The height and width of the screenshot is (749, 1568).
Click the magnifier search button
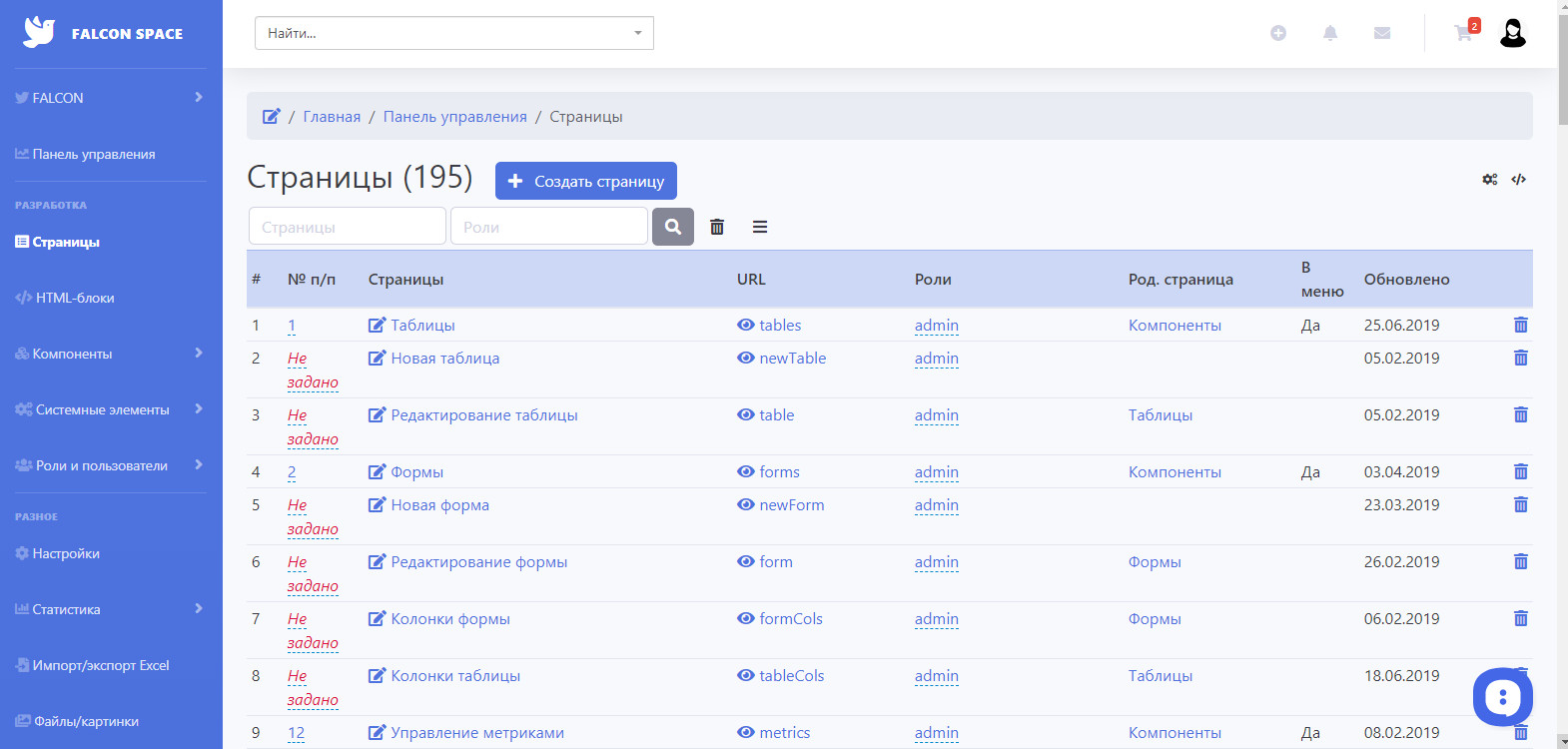click(673, 227)
